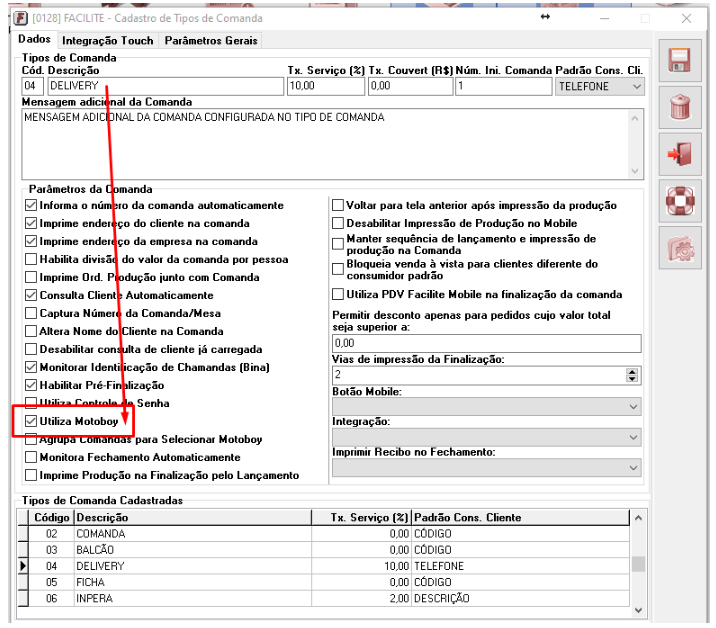The image size is (716, 628).
Task: Enable Utiliza PDV Facilite Mobile na finalização
Action: tap(338, 294)
